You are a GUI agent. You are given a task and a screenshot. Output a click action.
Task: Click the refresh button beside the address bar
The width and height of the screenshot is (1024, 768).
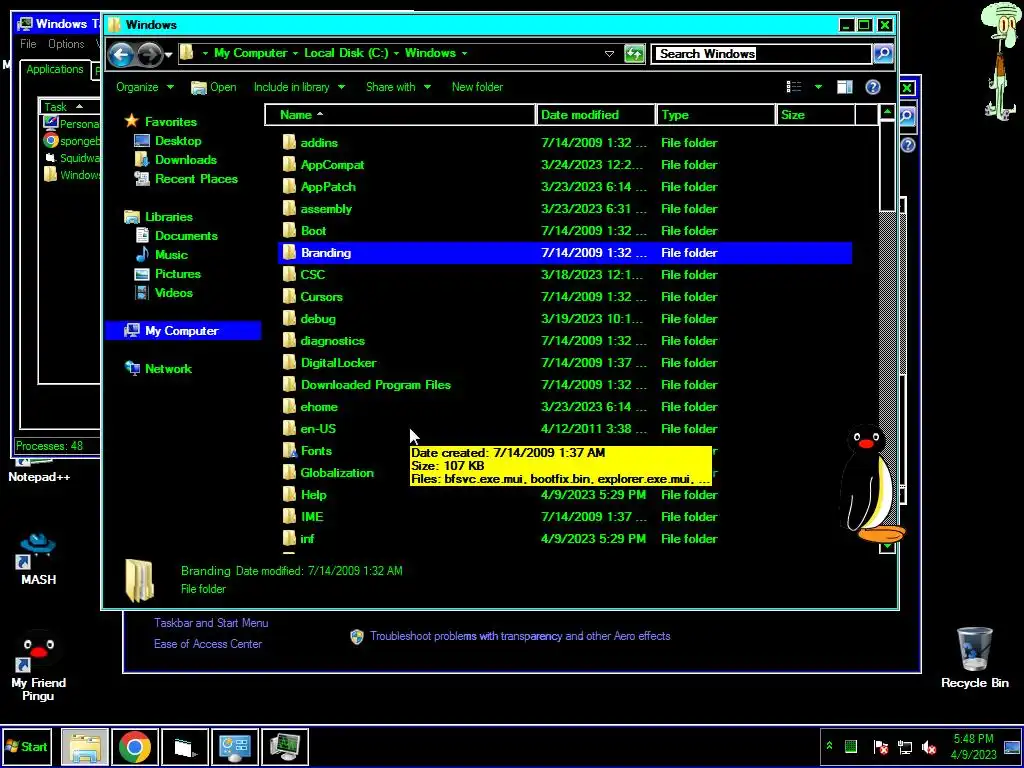tap(634, 54)
